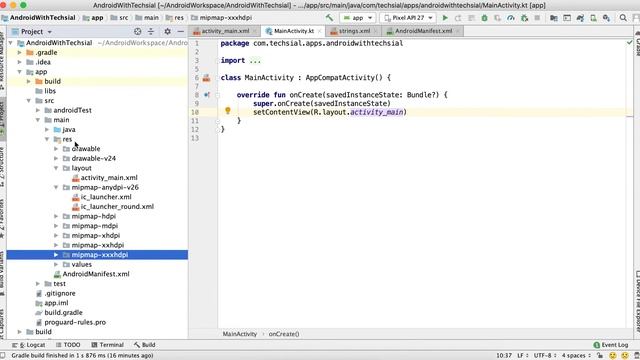Collapse the res folder
This screenshot has width=640, height=360.
point(47,139)
